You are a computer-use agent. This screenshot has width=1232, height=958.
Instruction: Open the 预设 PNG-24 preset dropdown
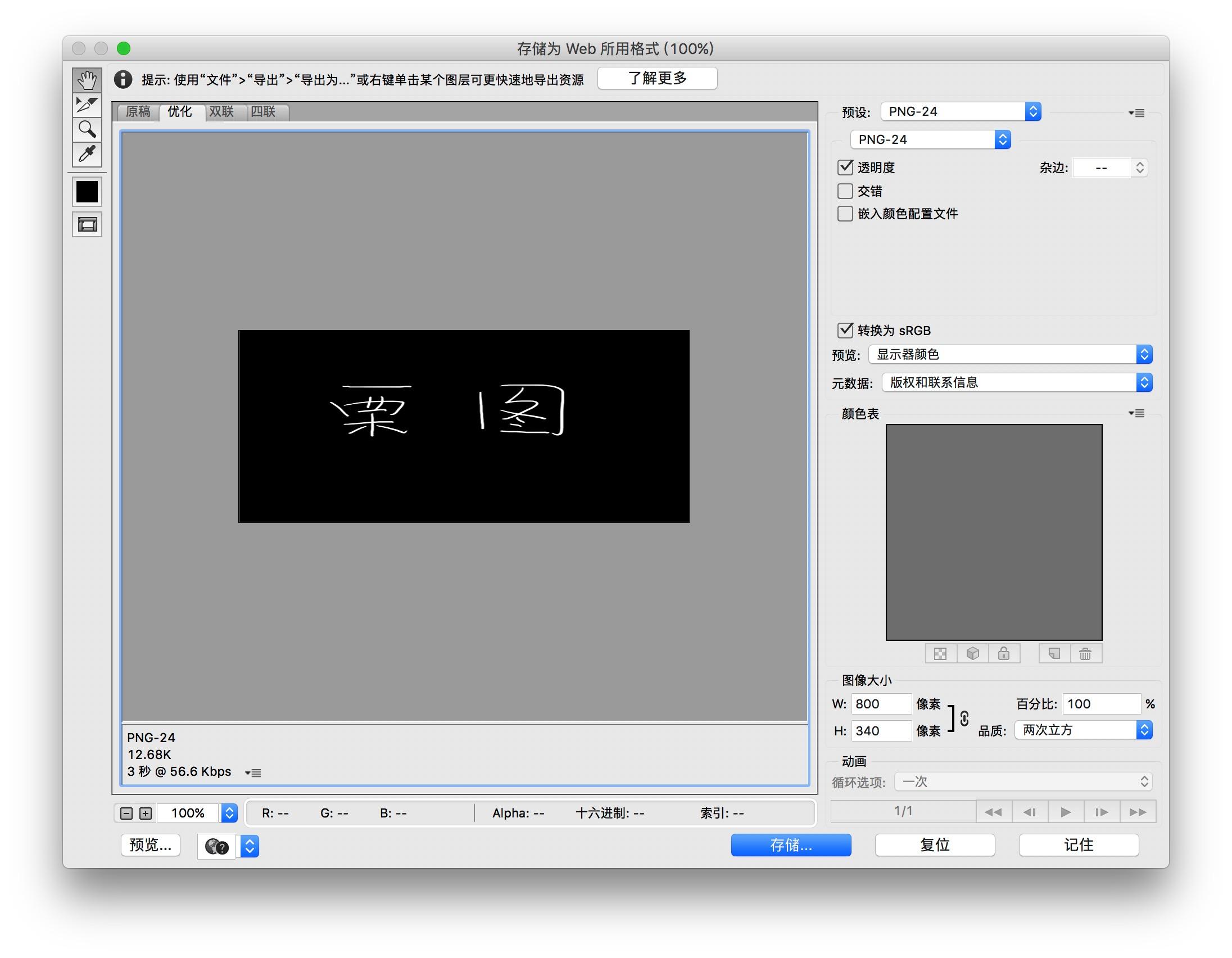(x=961, y=112)
